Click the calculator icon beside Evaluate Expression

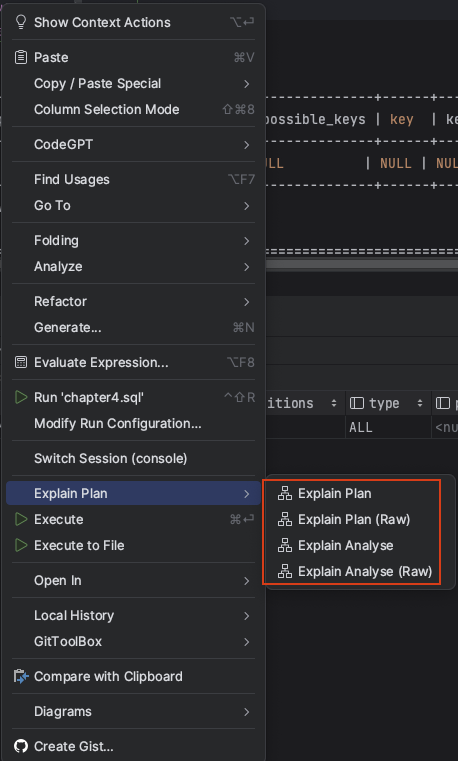tap(21, 363)
